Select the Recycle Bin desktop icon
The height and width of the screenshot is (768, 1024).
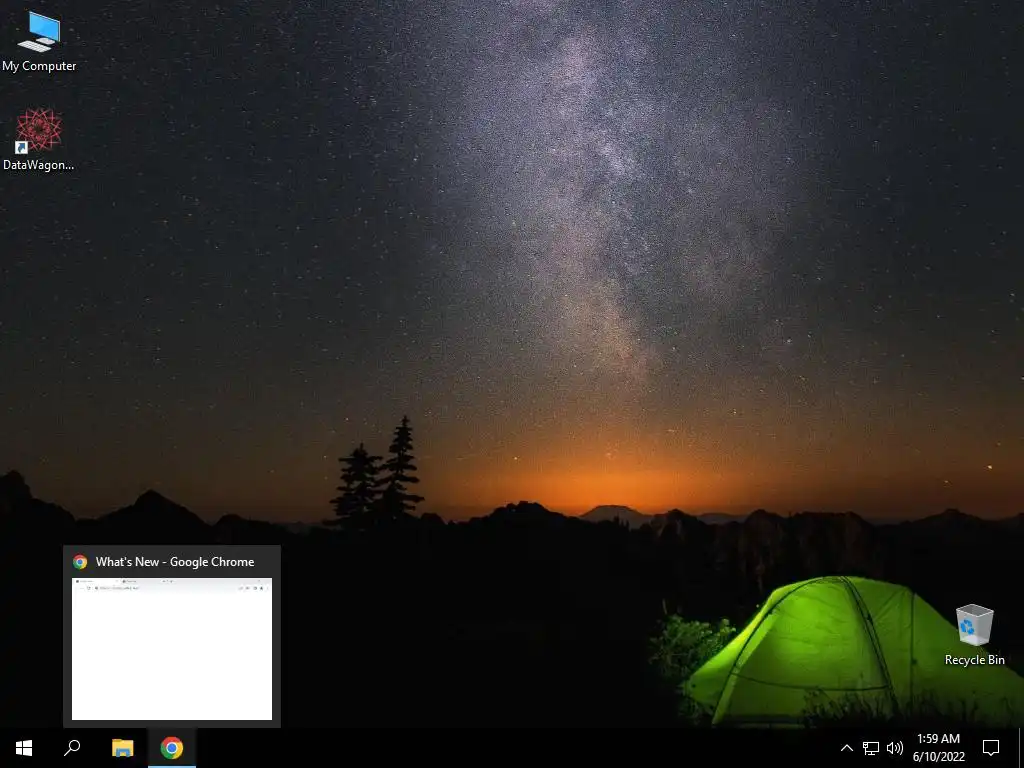tap(974, 635)
